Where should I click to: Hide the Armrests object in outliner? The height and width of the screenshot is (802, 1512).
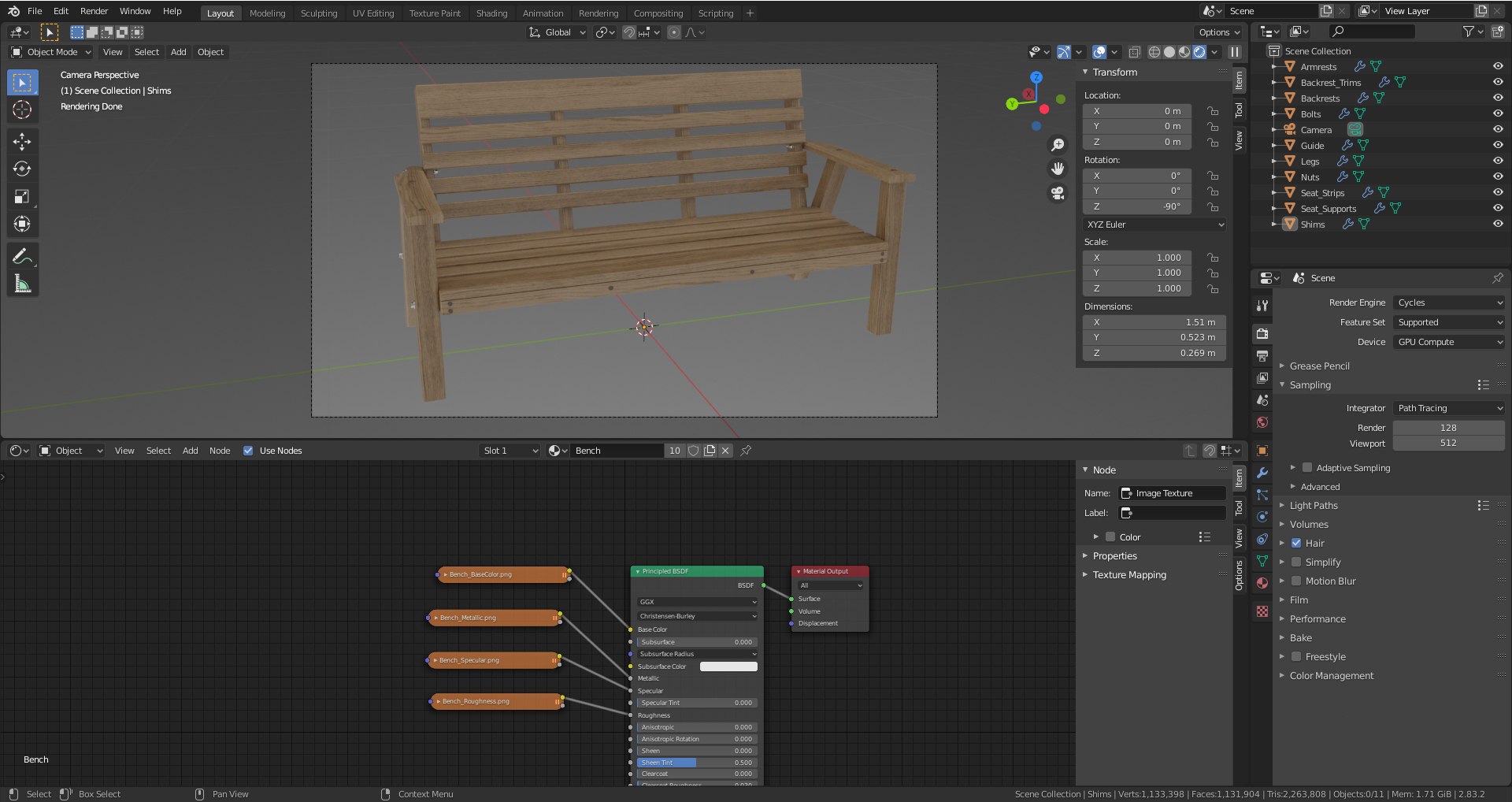click(1498, 67)
